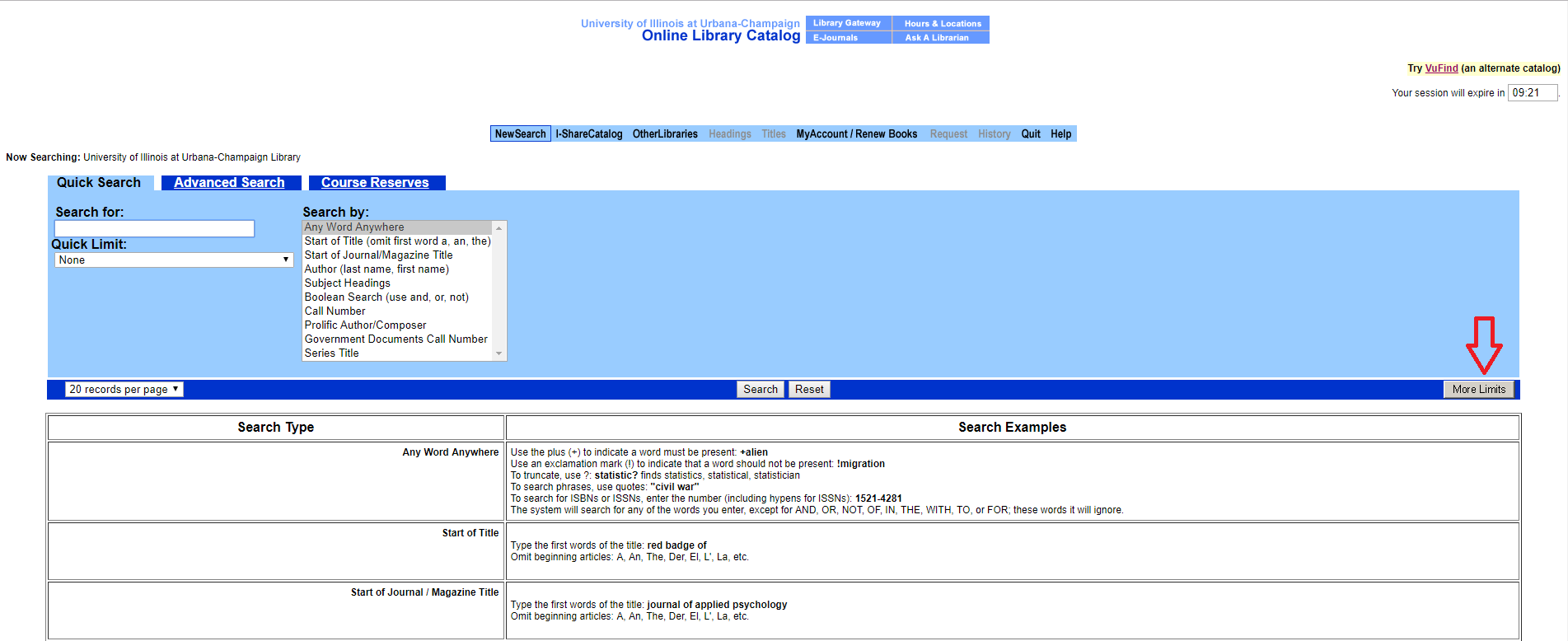Switch to the Advanced Search tab

229,183
